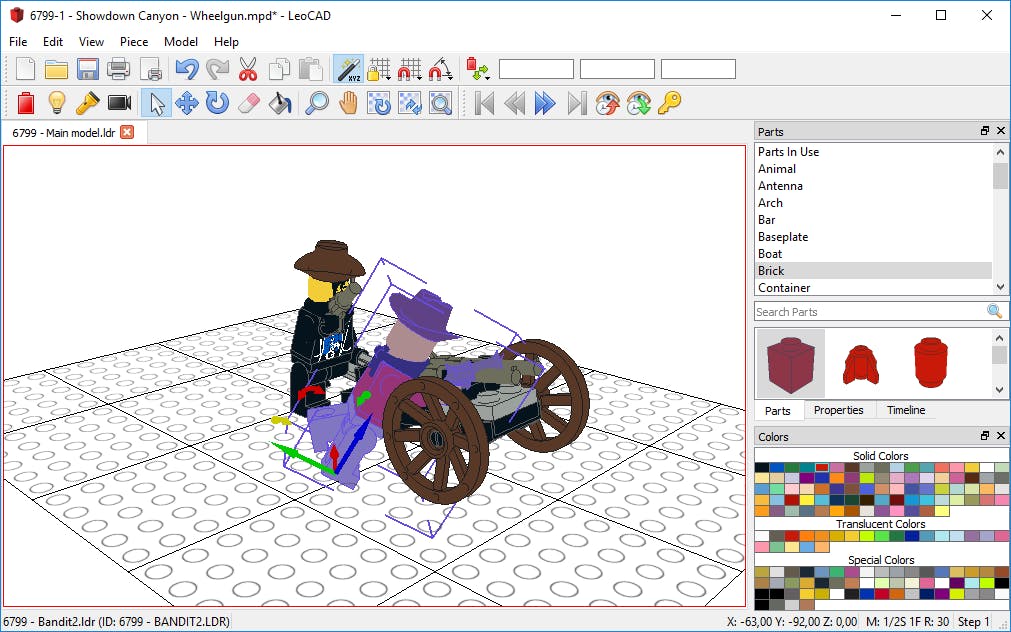Go to next step
Image resolution: width=1011 pixels, height=632 pixels.
click(x=545, y=103)
